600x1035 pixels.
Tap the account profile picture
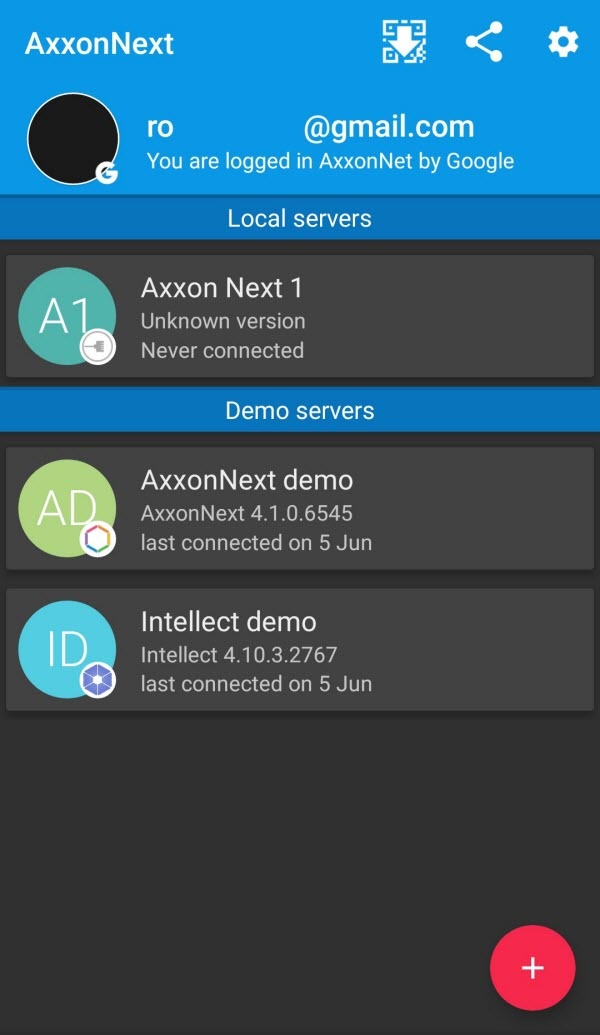[72, 138]
